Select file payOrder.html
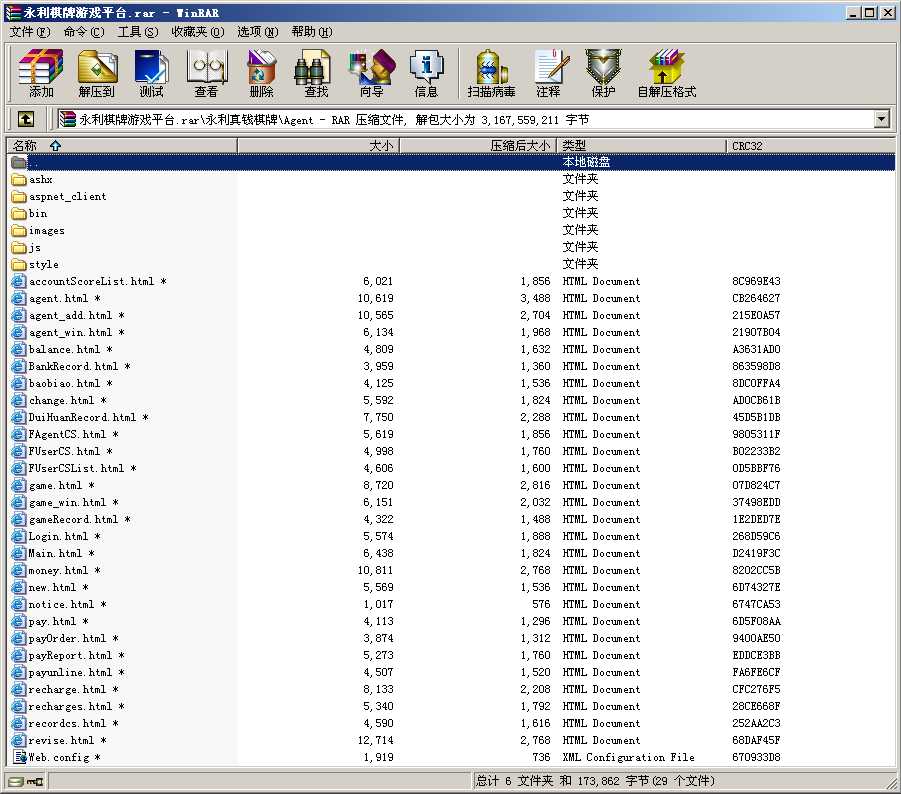901x794 pixels. (x=67, y=638)
